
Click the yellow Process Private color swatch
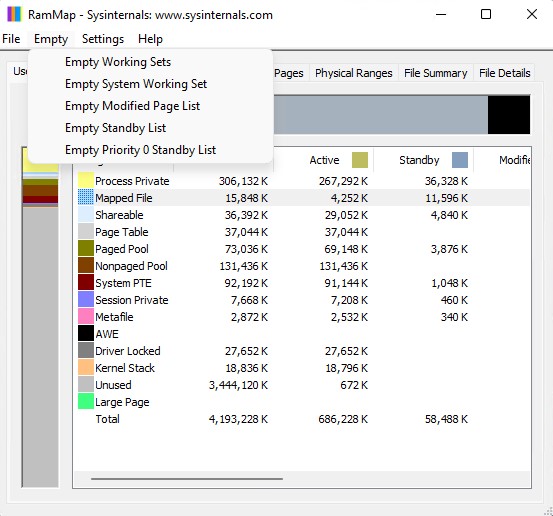pos(86,181)
